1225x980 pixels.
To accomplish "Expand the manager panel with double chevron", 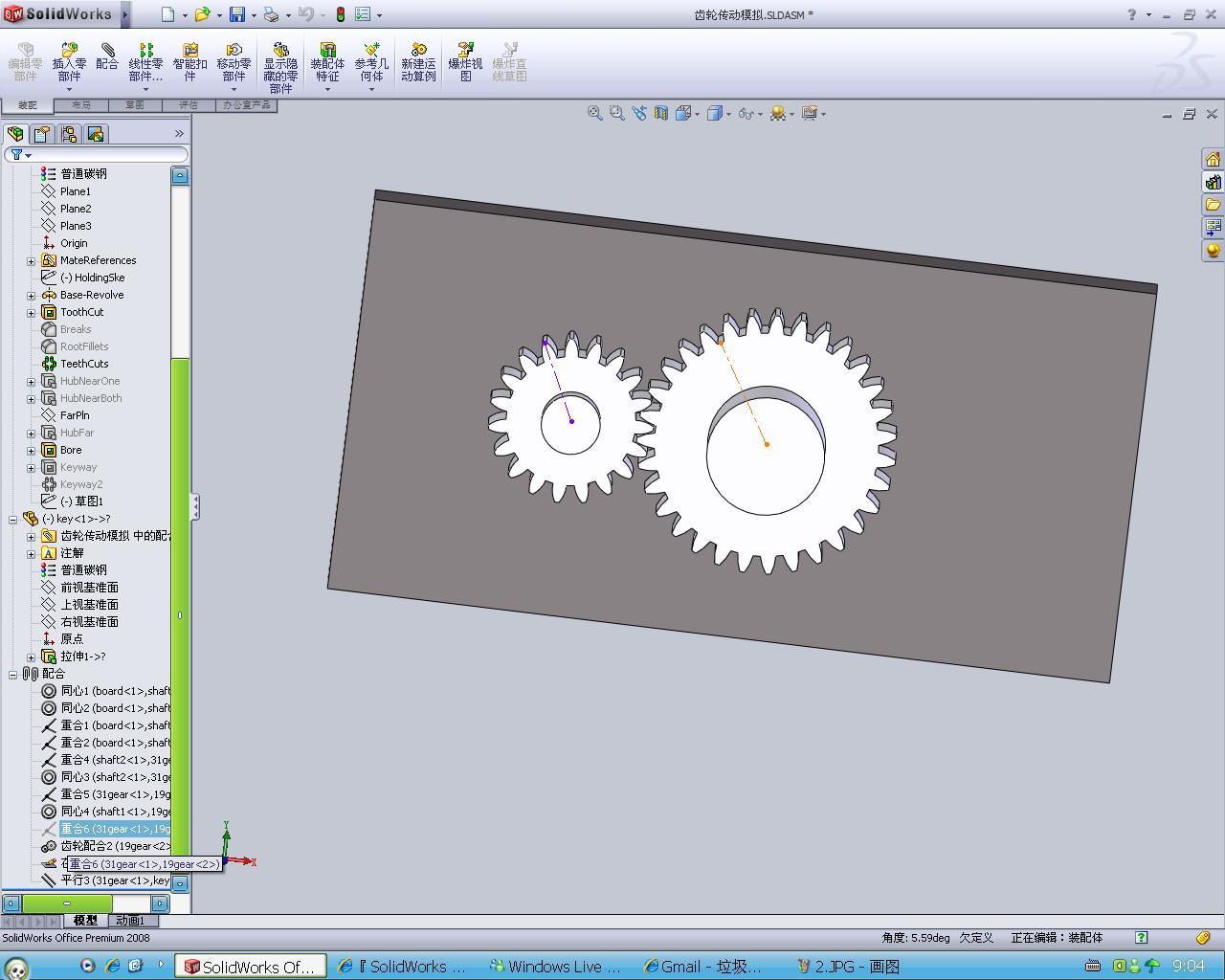I will pyautogui.click(x=179, y=133).
